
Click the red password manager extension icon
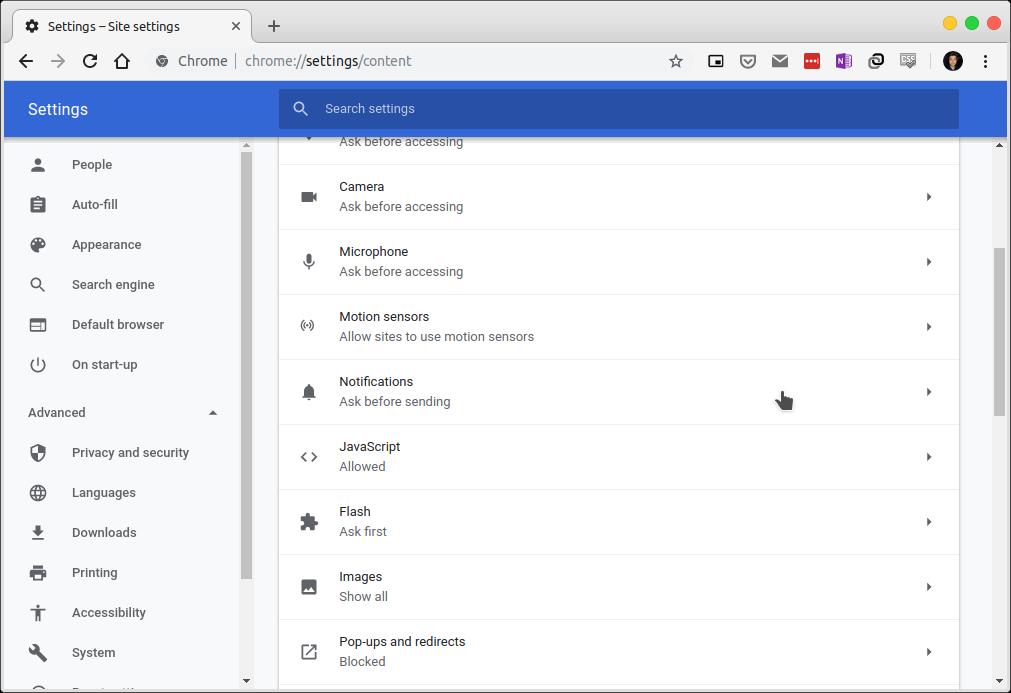tap(812, 61)
